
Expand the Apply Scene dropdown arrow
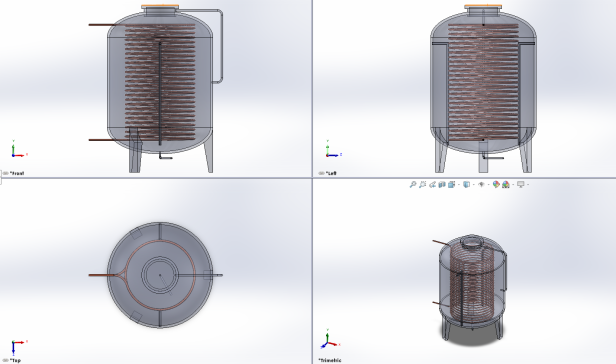click(513, 185)
